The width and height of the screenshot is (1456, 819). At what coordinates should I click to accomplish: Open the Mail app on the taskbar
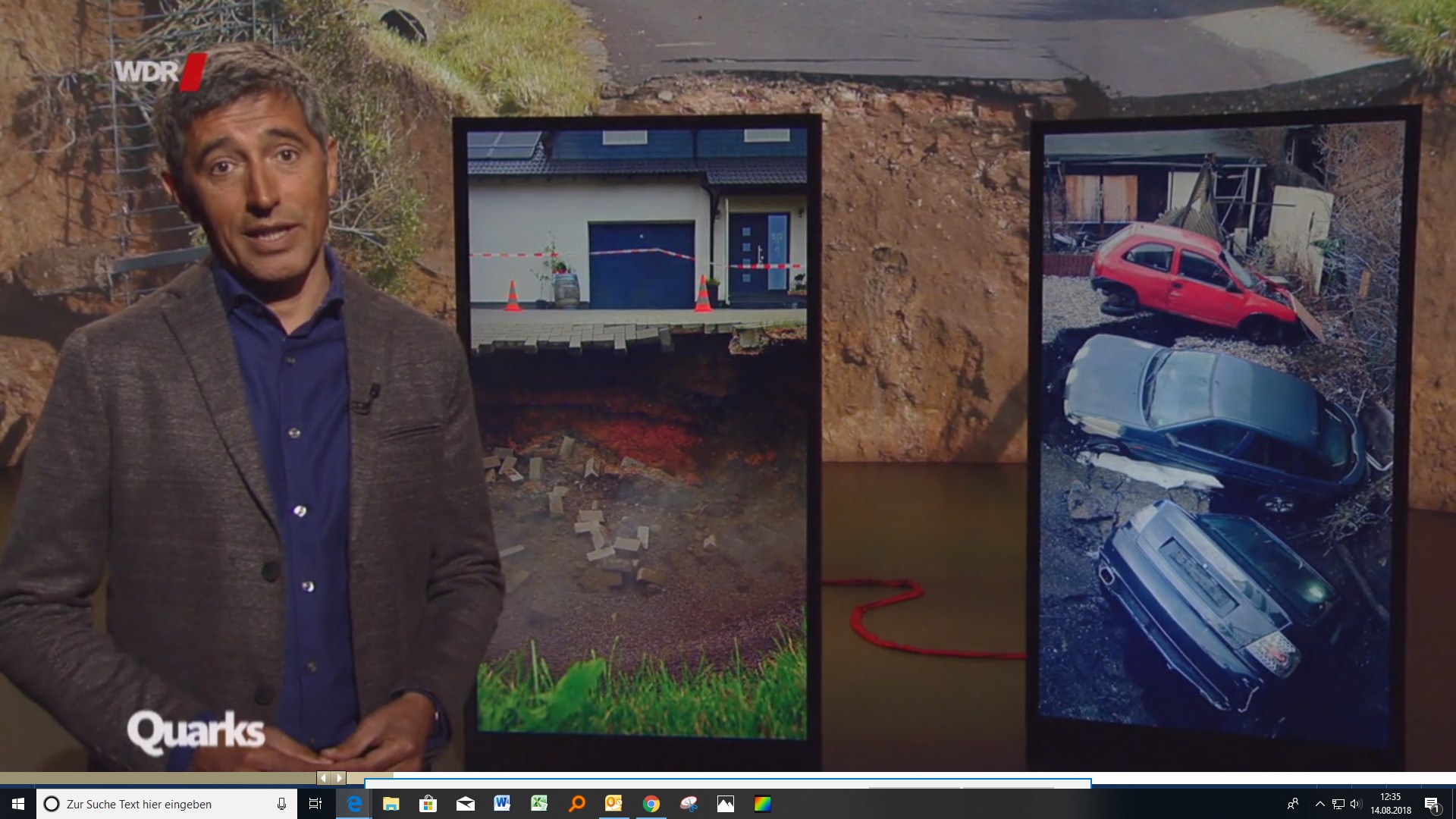point(465,804)
